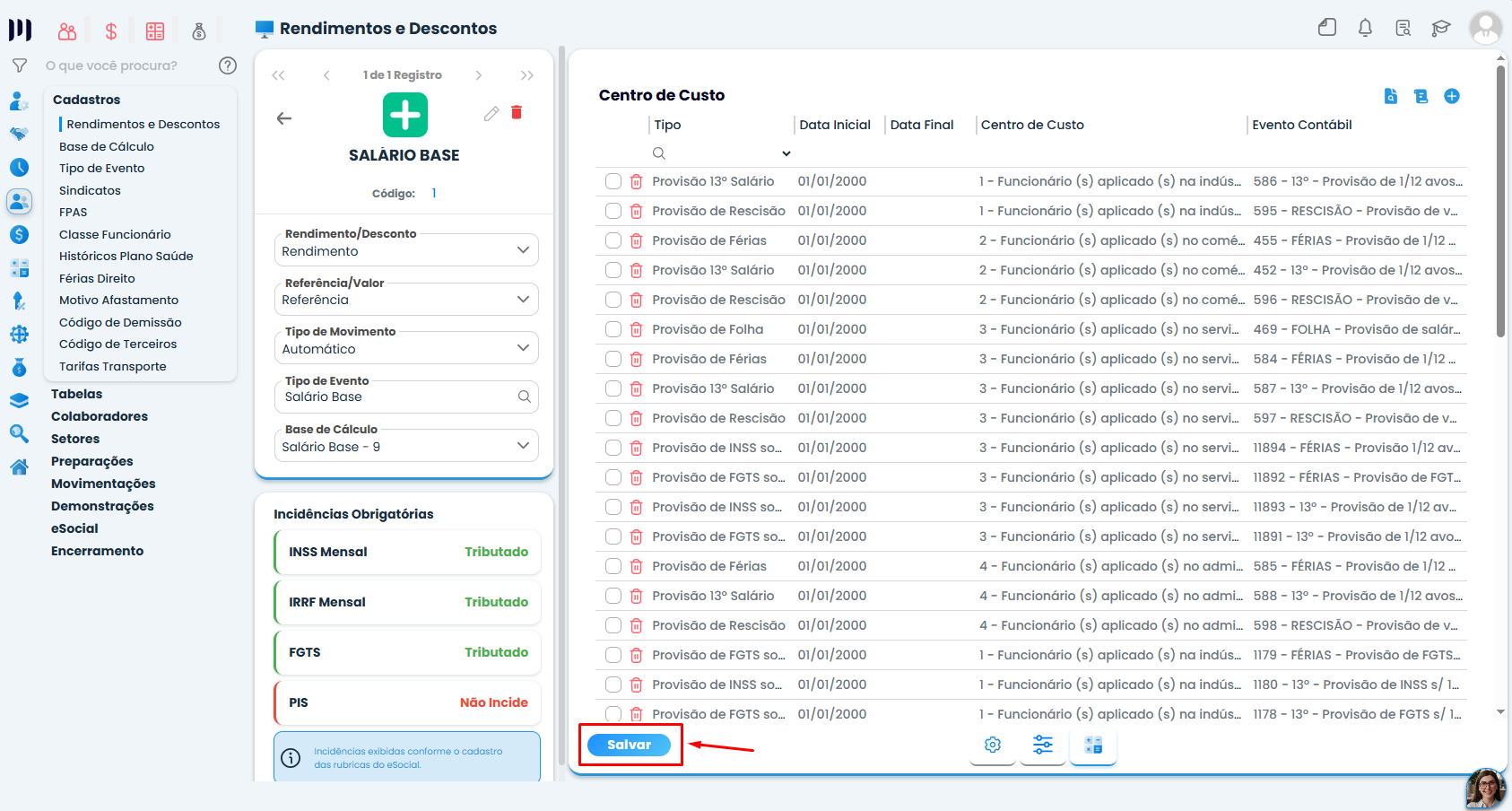Click the Salvar button
This screenshot has height=811, width=1512.
coord(630,745)
